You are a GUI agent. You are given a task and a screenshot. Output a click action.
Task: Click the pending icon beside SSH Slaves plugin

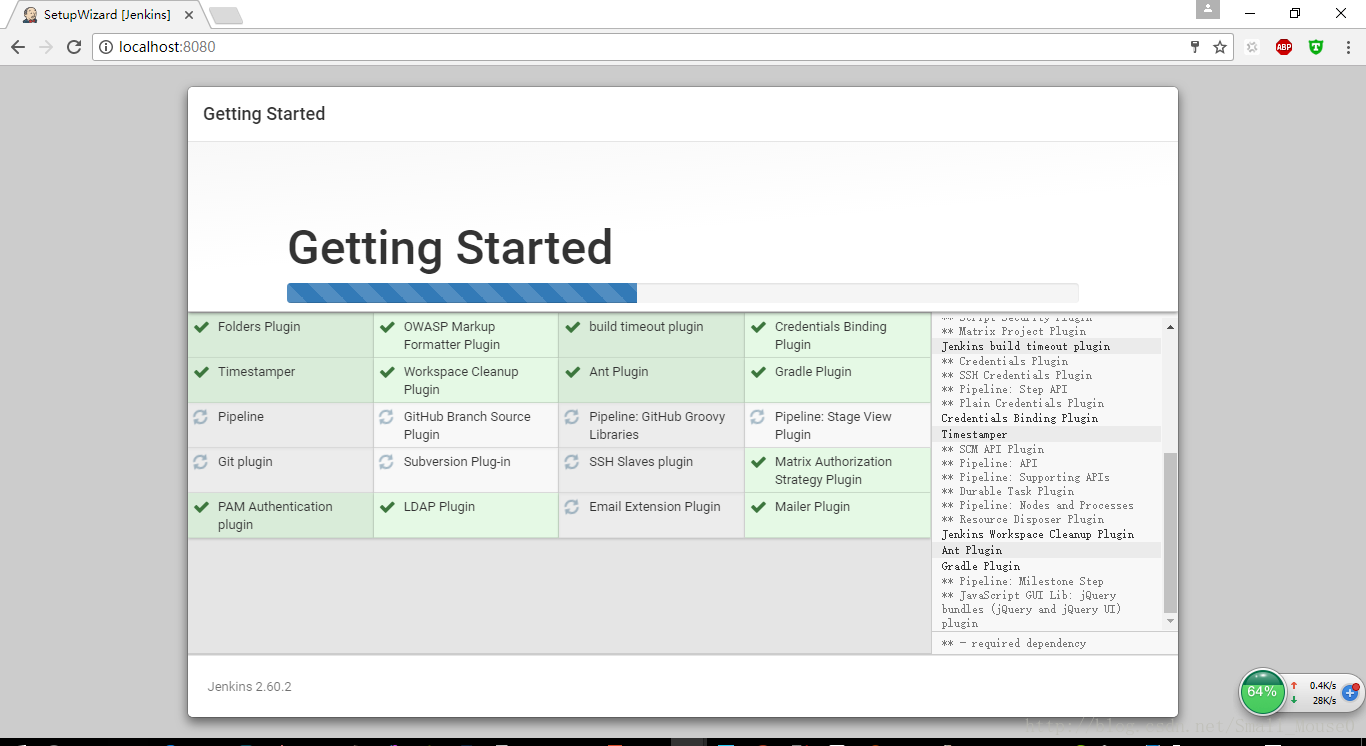[x=572, y=462]
